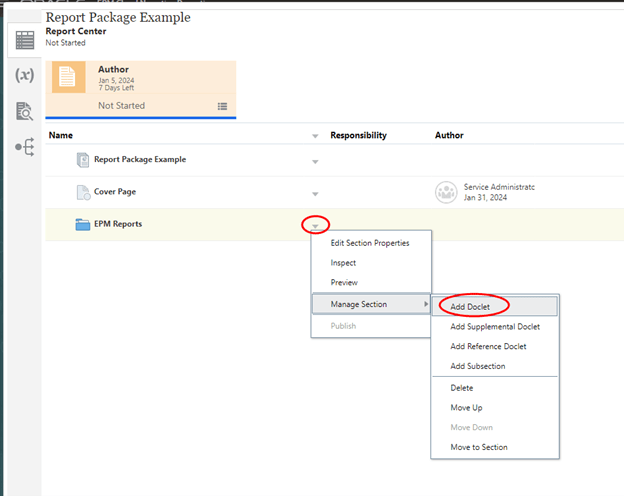Screen dimensions: 624x496
Task: Click the list icon on Author phase card
Action: [222, 106]
